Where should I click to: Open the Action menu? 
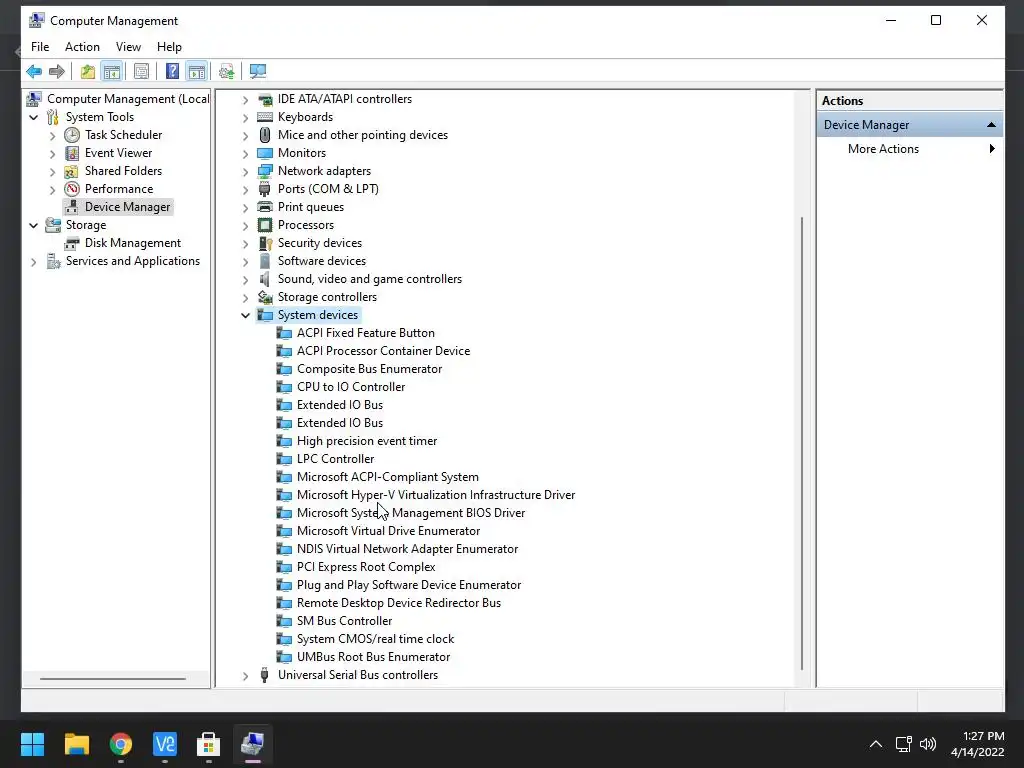pyautogui.click(x=82, y=47)
